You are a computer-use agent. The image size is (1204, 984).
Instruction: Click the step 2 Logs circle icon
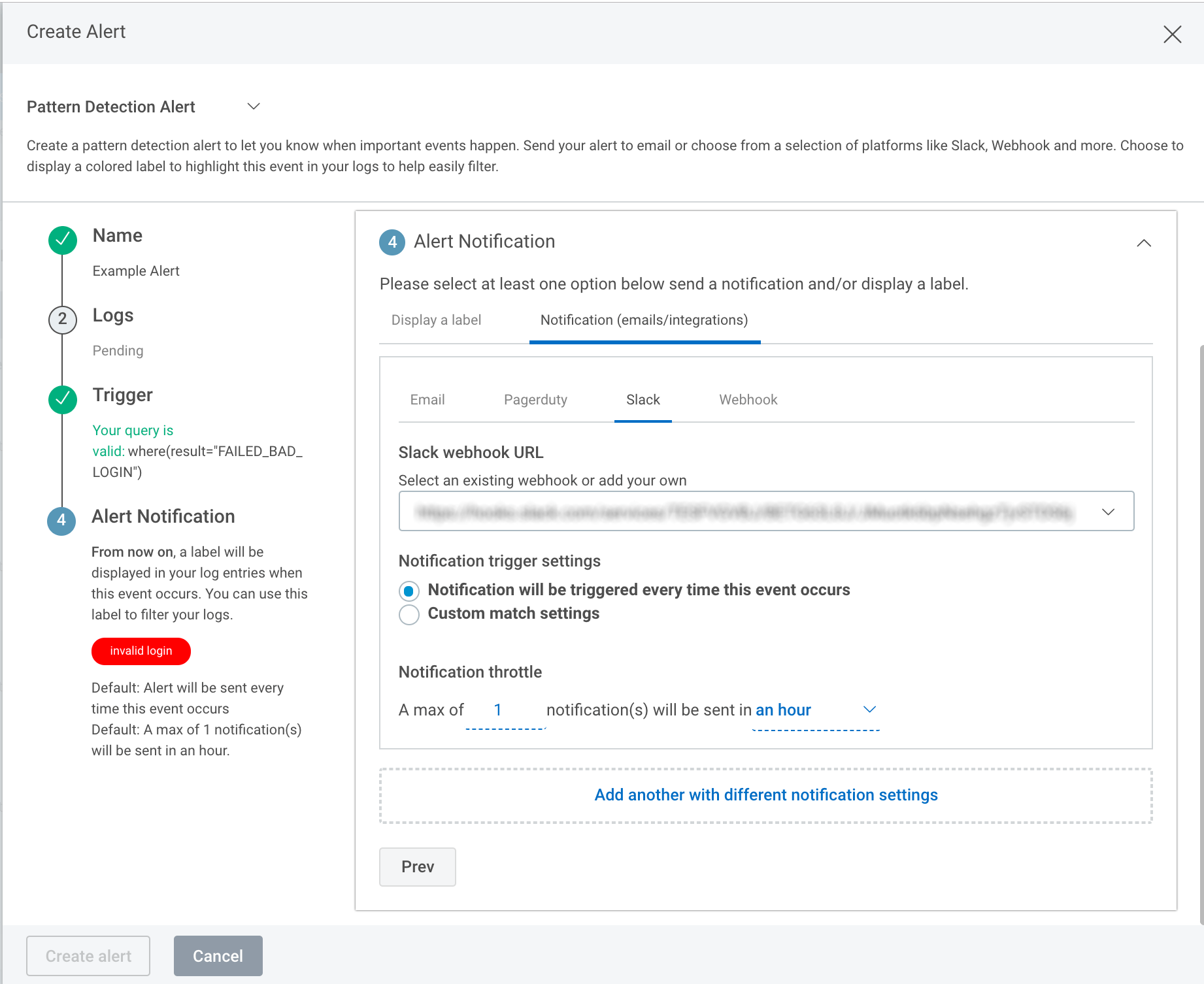point(63,320)
